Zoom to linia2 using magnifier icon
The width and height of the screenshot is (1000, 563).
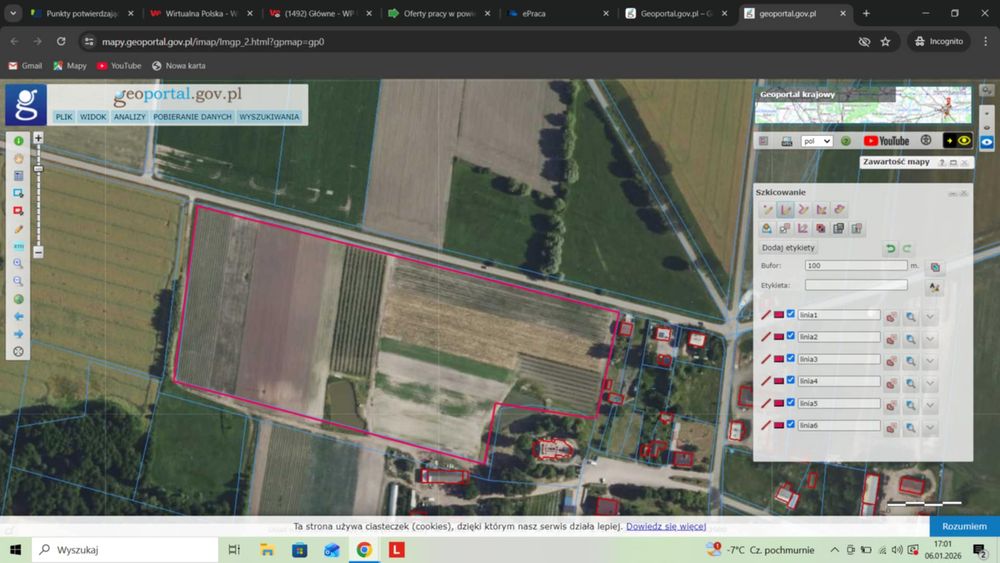911,339
